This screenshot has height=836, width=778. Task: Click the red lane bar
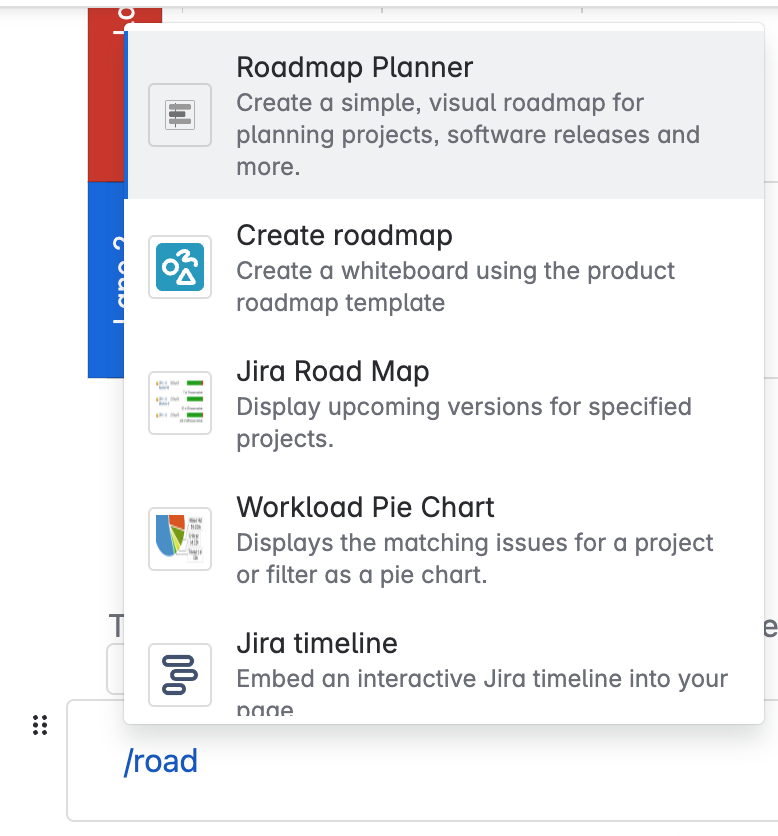click(106, 95)
